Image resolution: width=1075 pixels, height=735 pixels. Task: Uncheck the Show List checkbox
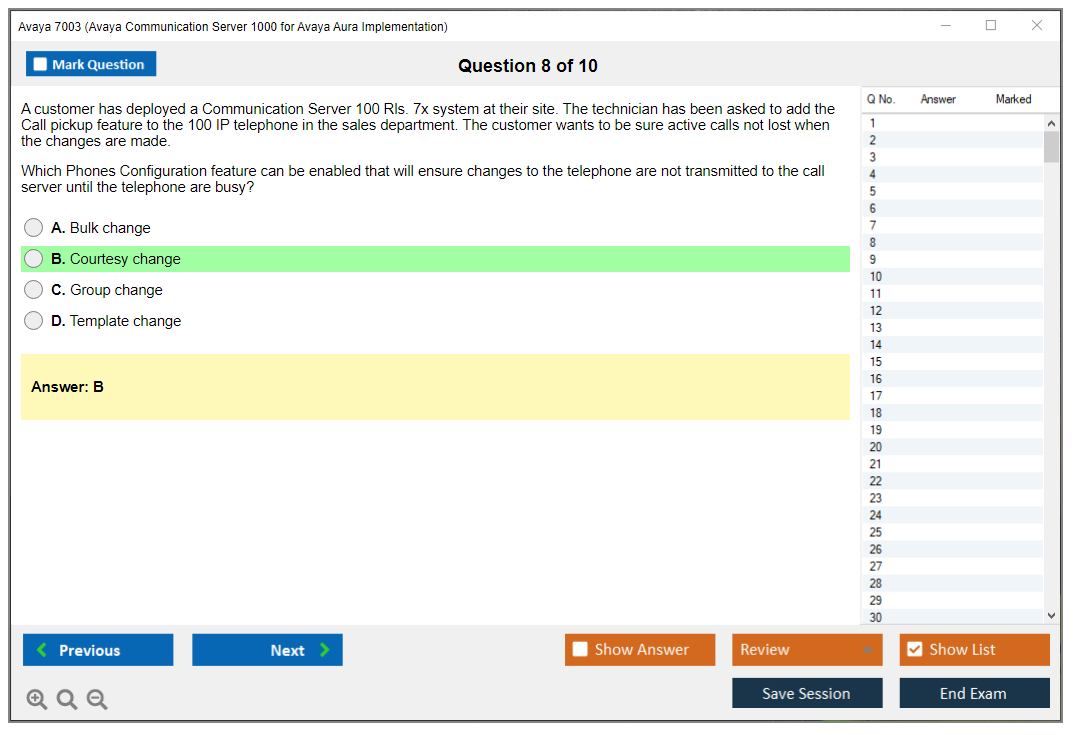[914, 650]
